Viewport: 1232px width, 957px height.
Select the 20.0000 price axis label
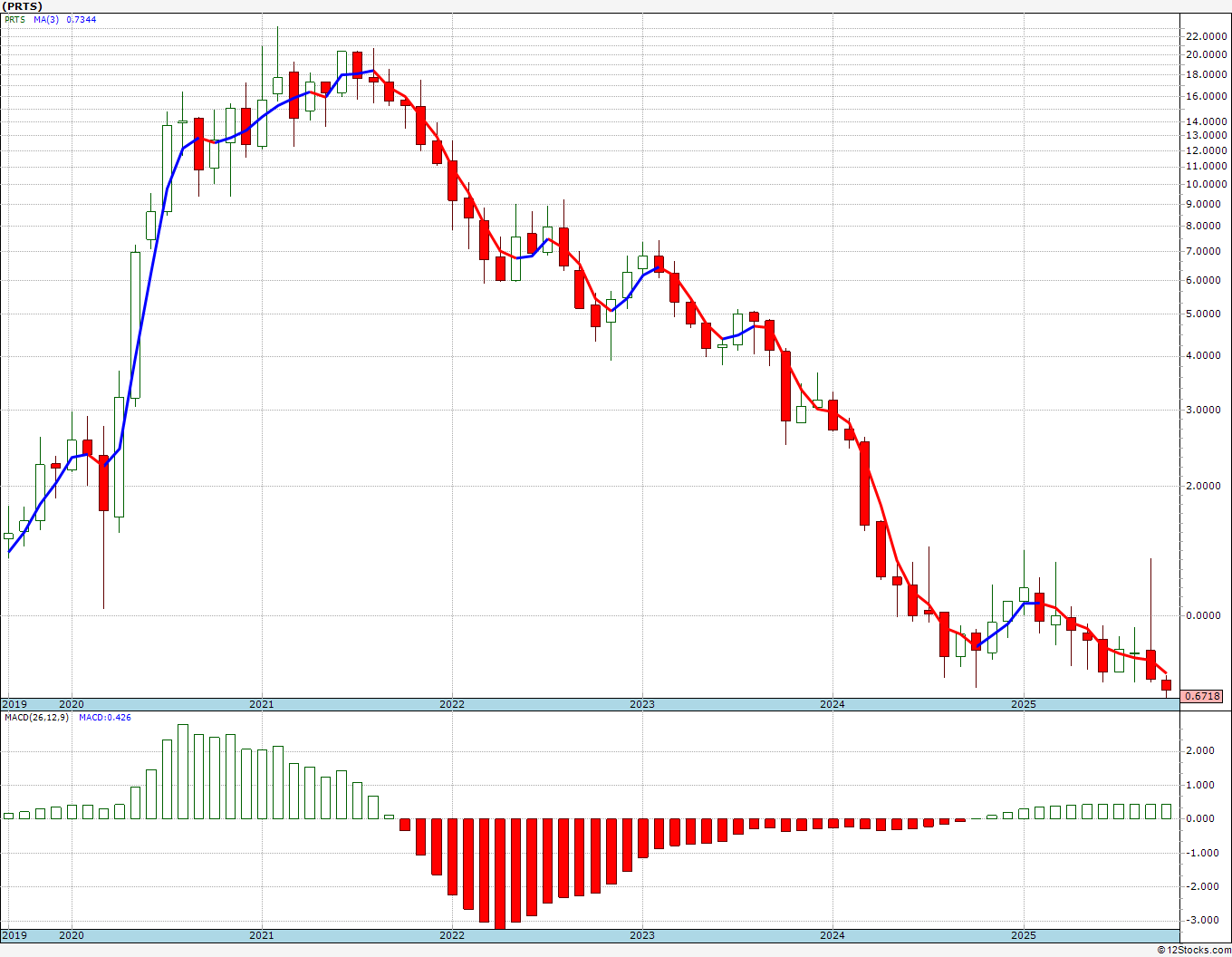pyautogui.click(x=1205, y=54)
